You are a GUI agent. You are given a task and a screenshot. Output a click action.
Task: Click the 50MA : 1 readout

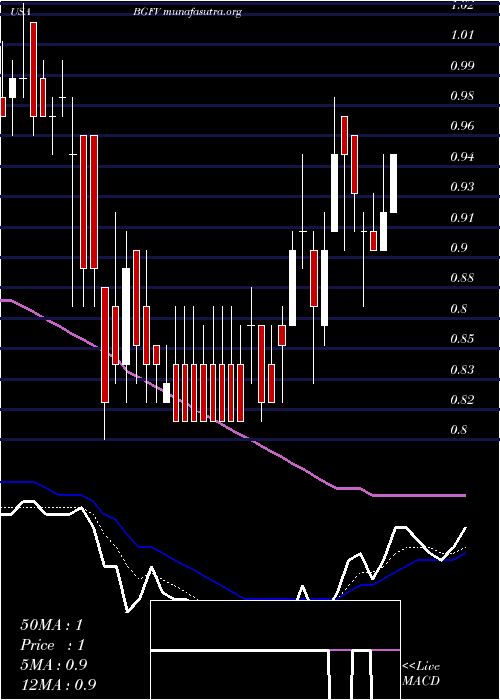(52, 625)
